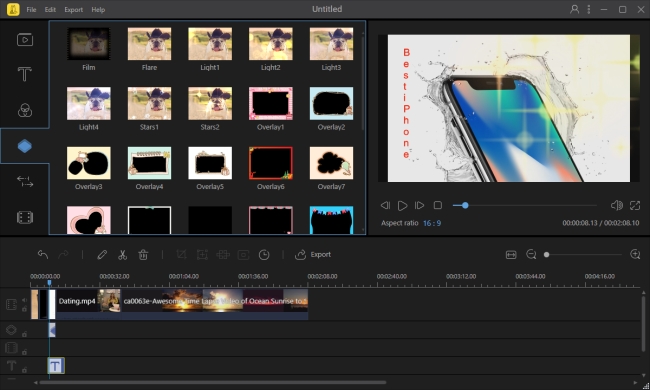
Task: Click the Zoom tool icon in toolbar
Action: tap(202, 254)
